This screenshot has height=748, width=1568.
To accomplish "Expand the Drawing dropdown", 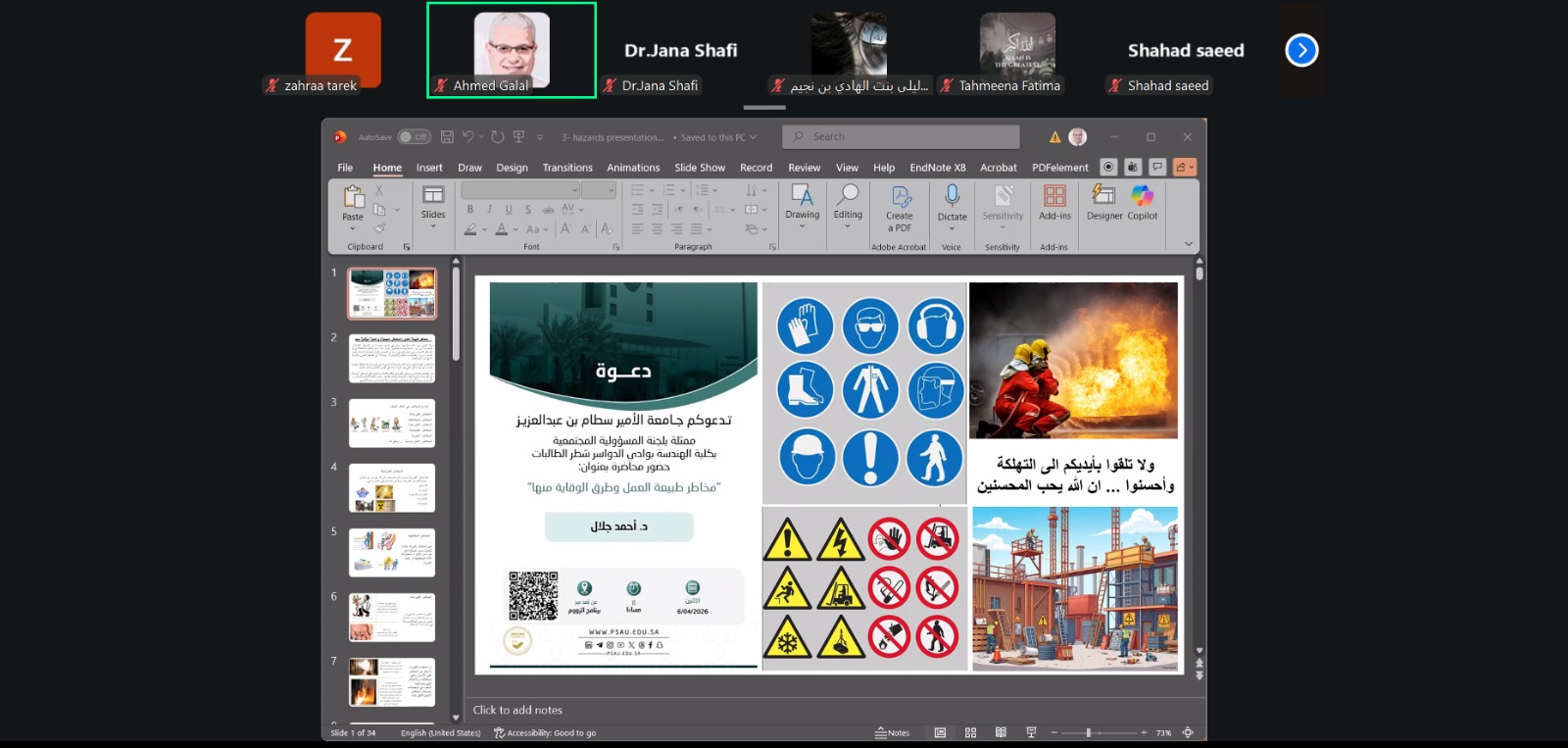I will pyautogui.click(x=802, y=225).
